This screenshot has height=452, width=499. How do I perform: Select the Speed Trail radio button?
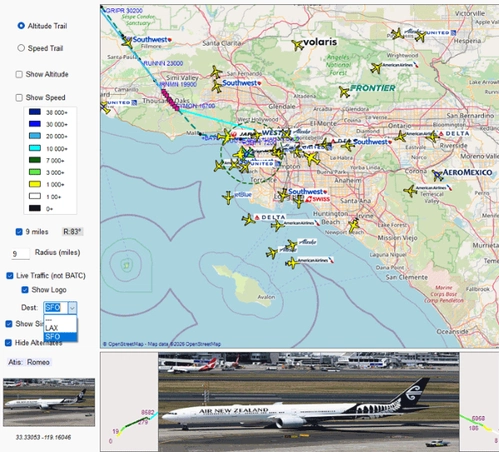click(21, 48)
